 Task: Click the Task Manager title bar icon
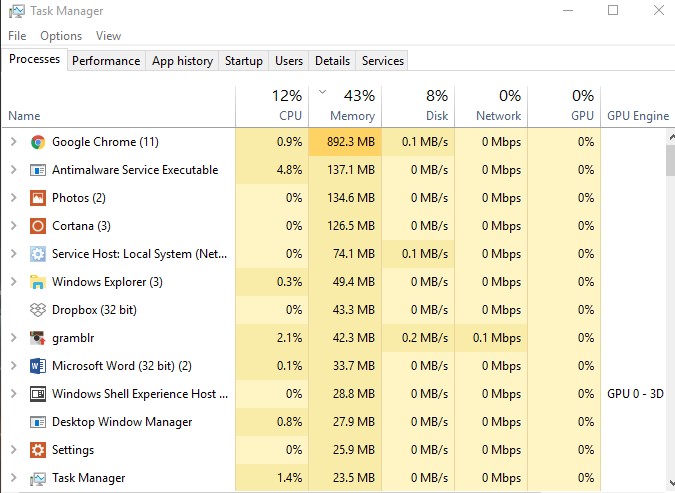(x=16, y=11)
